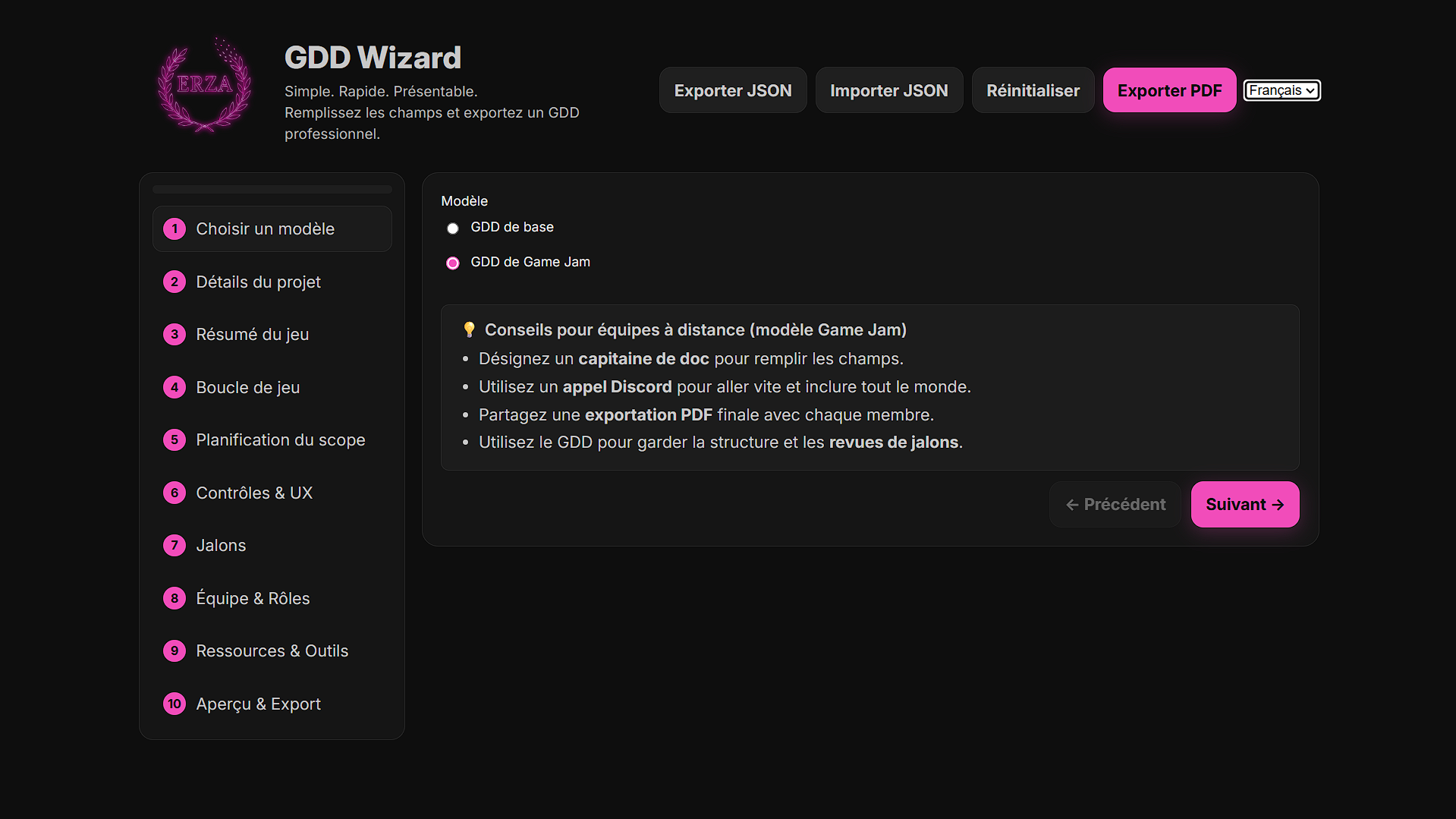Click the ERZA laurel wreath logo

pyautogui.click(x=204, y=85)
